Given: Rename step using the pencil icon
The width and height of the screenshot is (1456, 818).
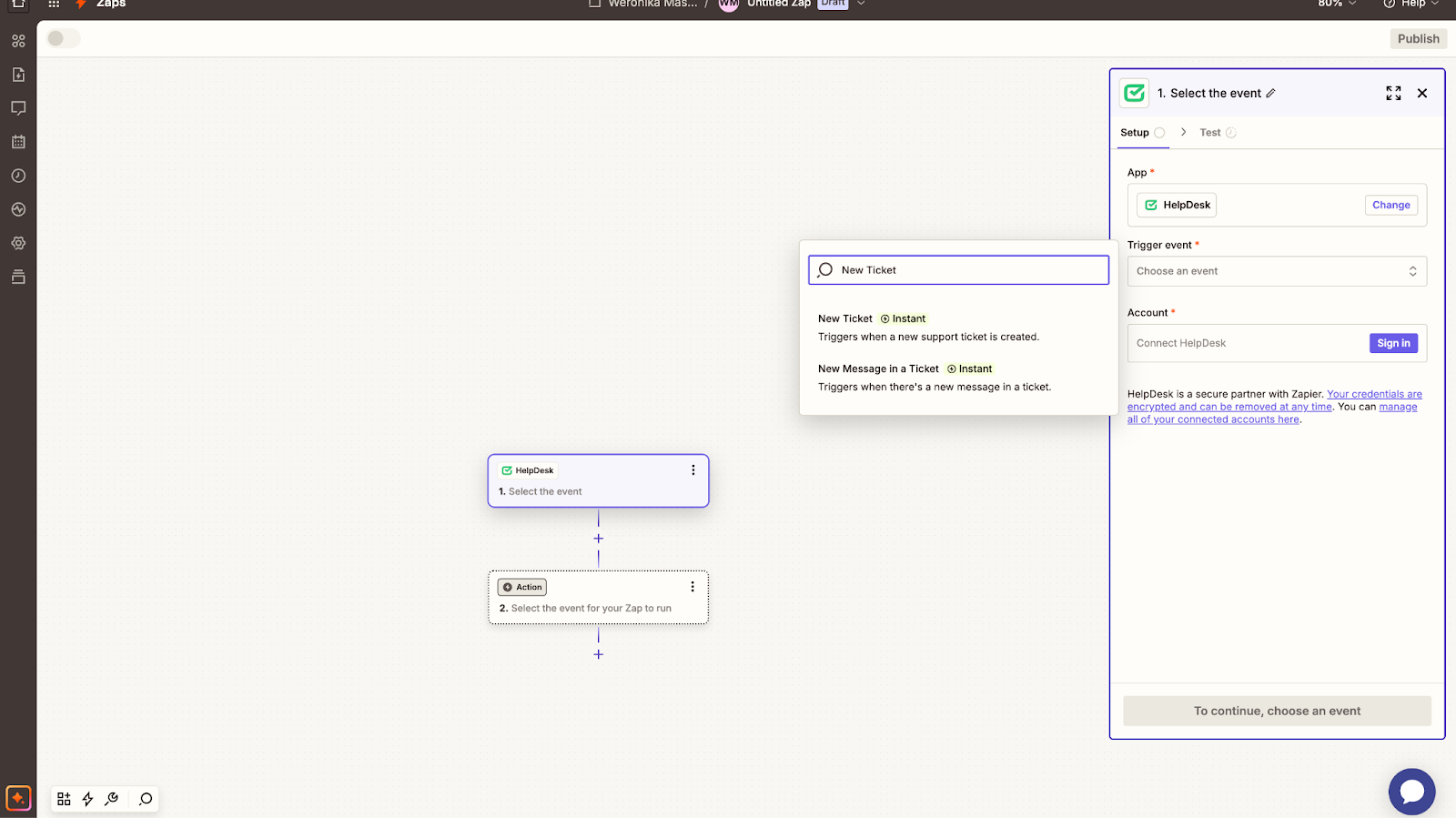Looking at the screenshot, I should click(x=1271, y=93).
